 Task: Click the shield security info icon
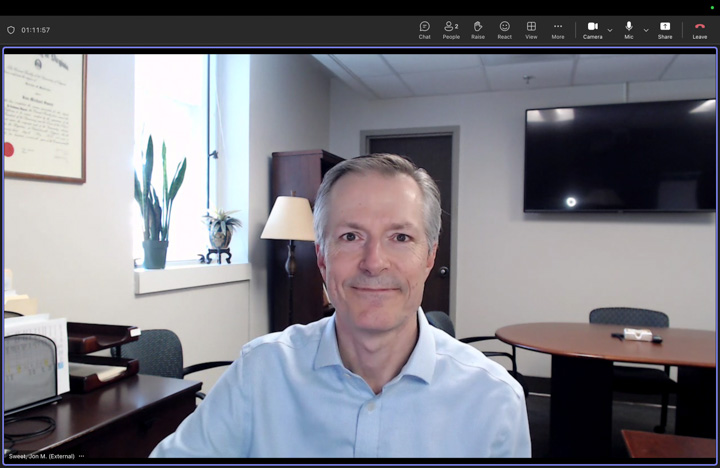click(11, 30)
